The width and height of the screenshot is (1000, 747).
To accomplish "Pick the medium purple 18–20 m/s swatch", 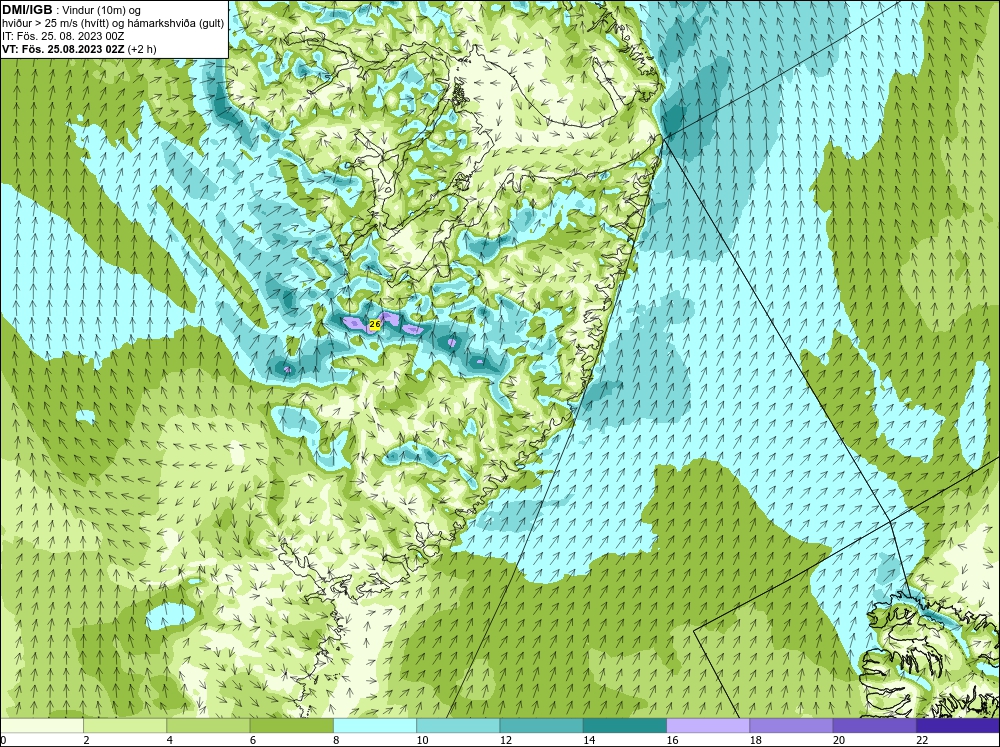I will coord(791,726).
